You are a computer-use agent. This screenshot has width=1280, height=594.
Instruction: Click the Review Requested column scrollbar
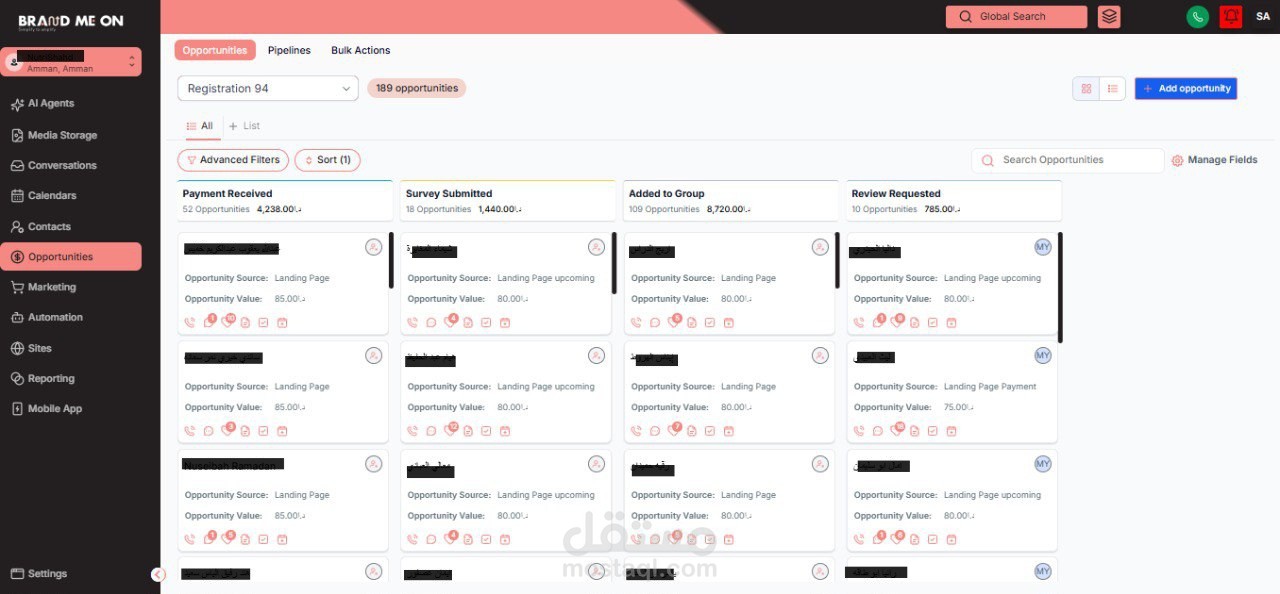coord(1060,288)
